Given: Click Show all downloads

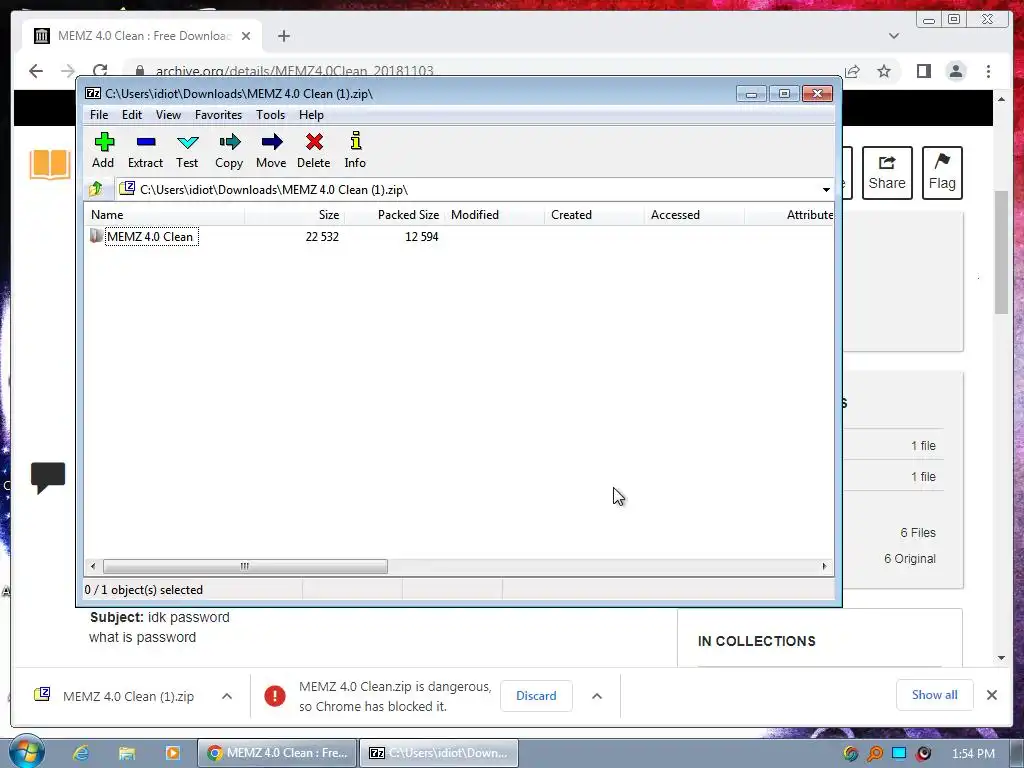Looking at the screenshot, I should [x=935, y=695].
